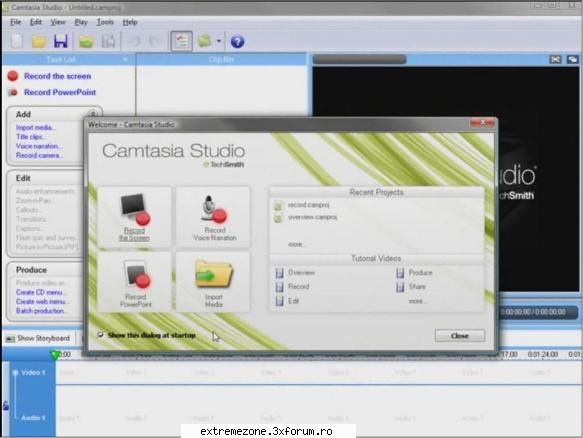Click shrink-to-fit icon above preview
The width and height of the screenshot is (583, 438).
pos(555,59)
